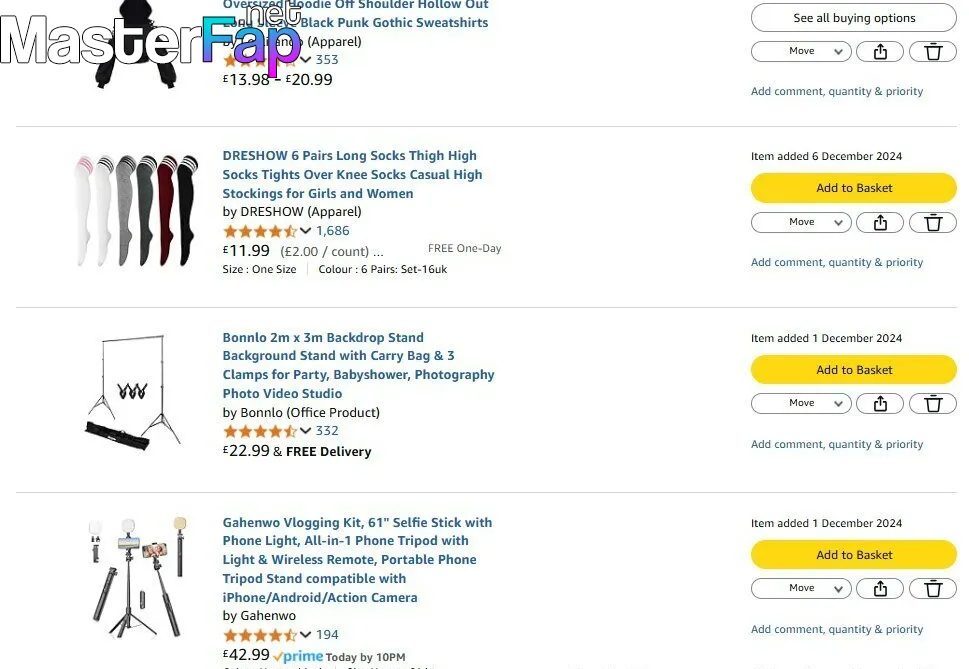Share the Bonnlo Backdrop Stand item
Viewport: 969px width, 669px height.
pyautogui.click(x=880, y=403)
